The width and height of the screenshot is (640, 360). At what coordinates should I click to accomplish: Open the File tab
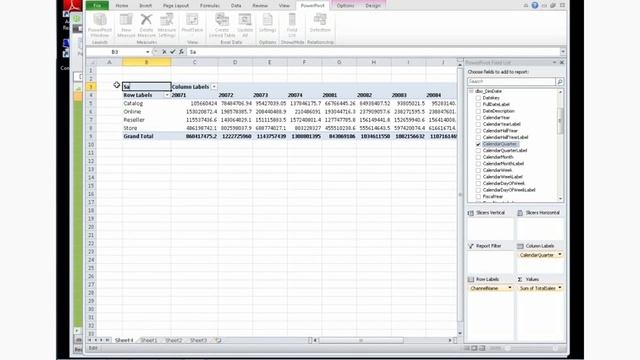[x=97, y=6]
